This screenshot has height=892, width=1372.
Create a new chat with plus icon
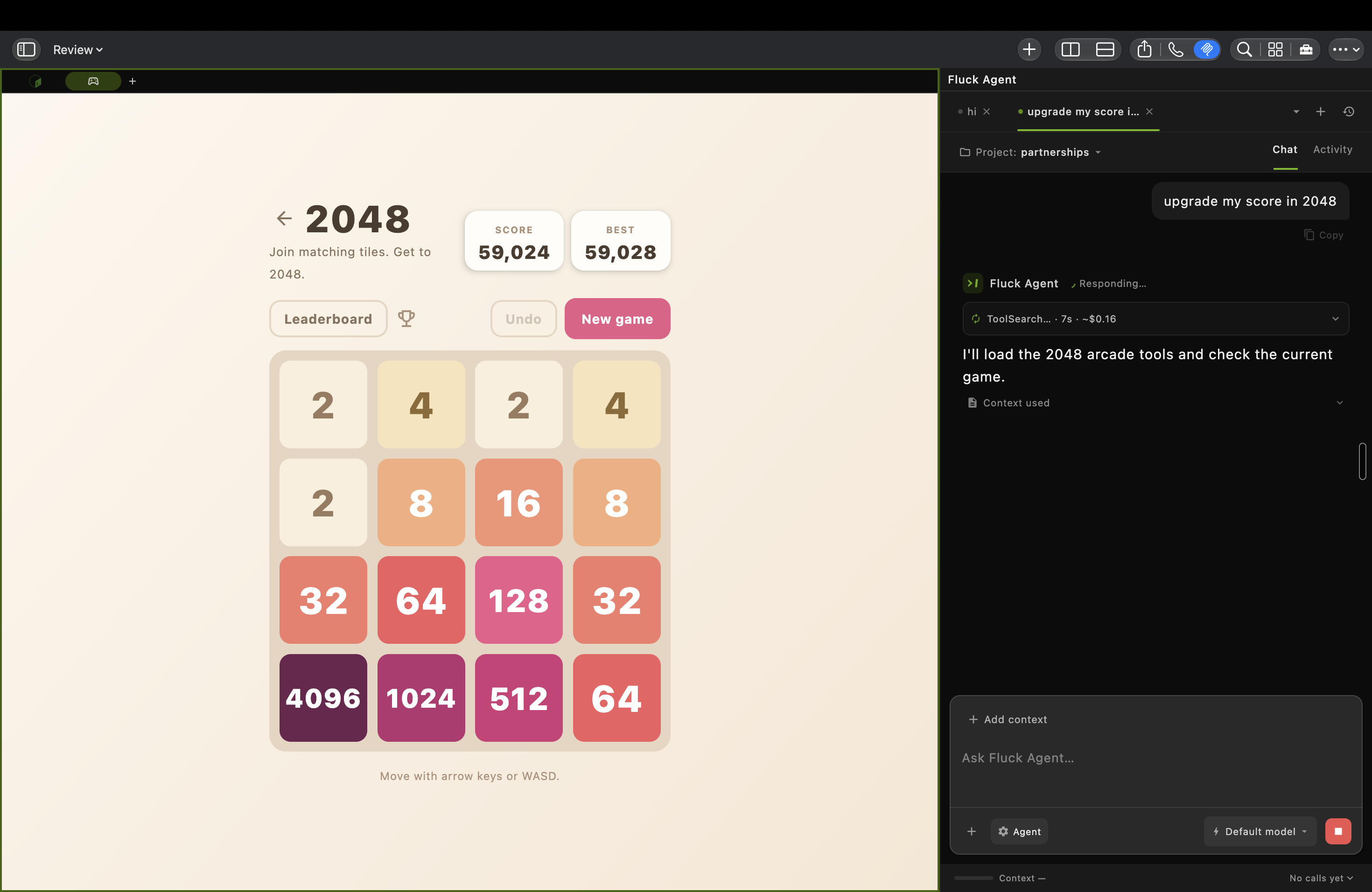coord(1321,112)
